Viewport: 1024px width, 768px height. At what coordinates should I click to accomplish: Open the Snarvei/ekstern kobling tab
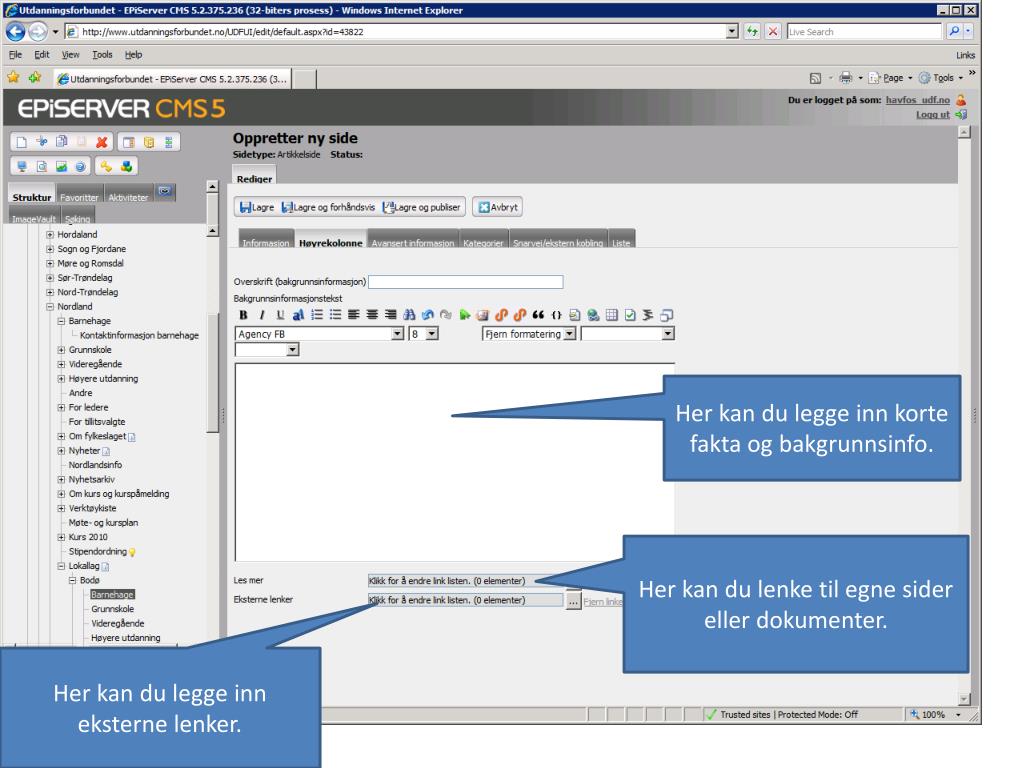pos(558,240)
